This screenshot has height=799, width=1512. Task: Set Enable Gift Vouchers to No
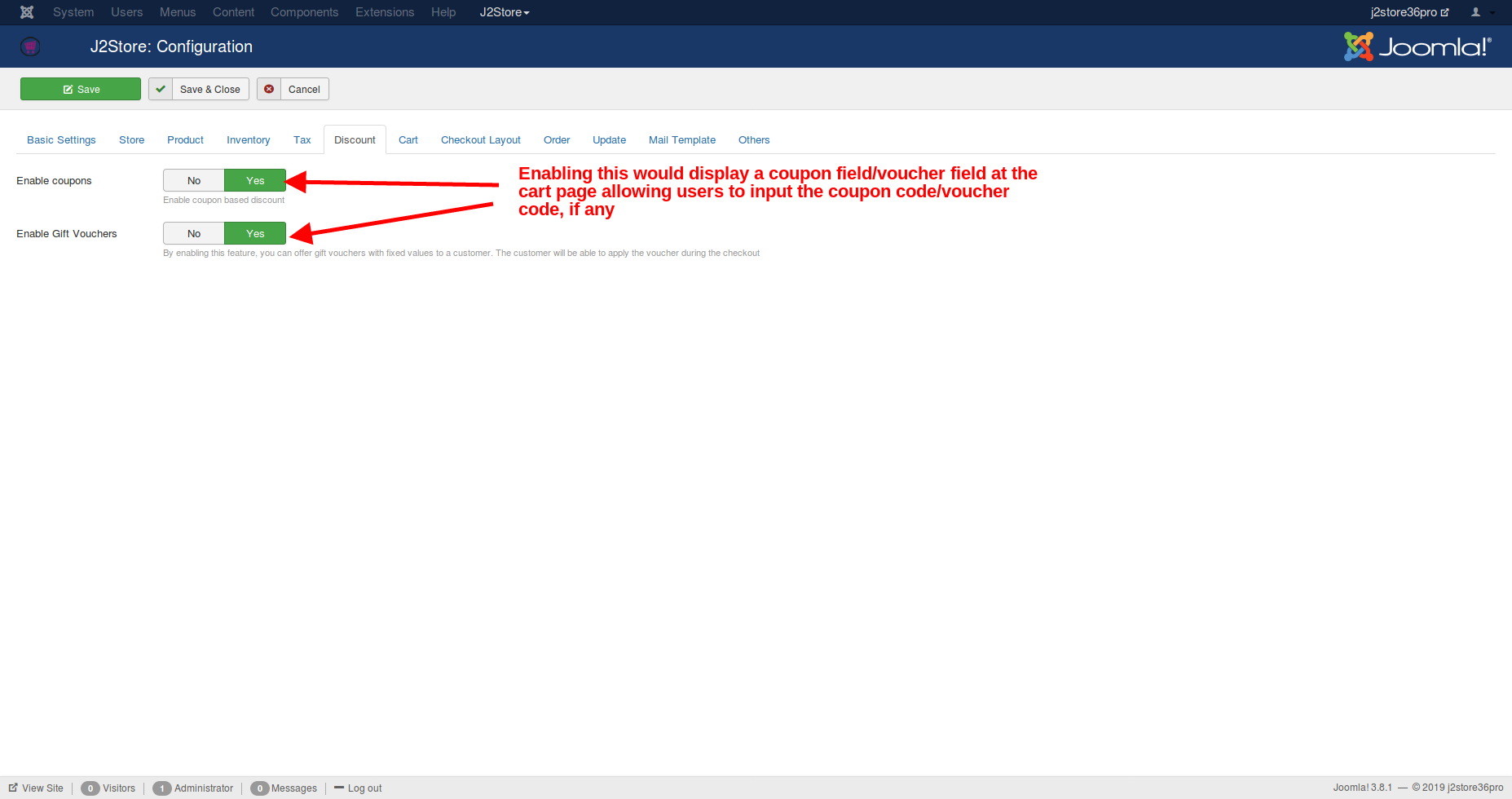coord(194,233)
